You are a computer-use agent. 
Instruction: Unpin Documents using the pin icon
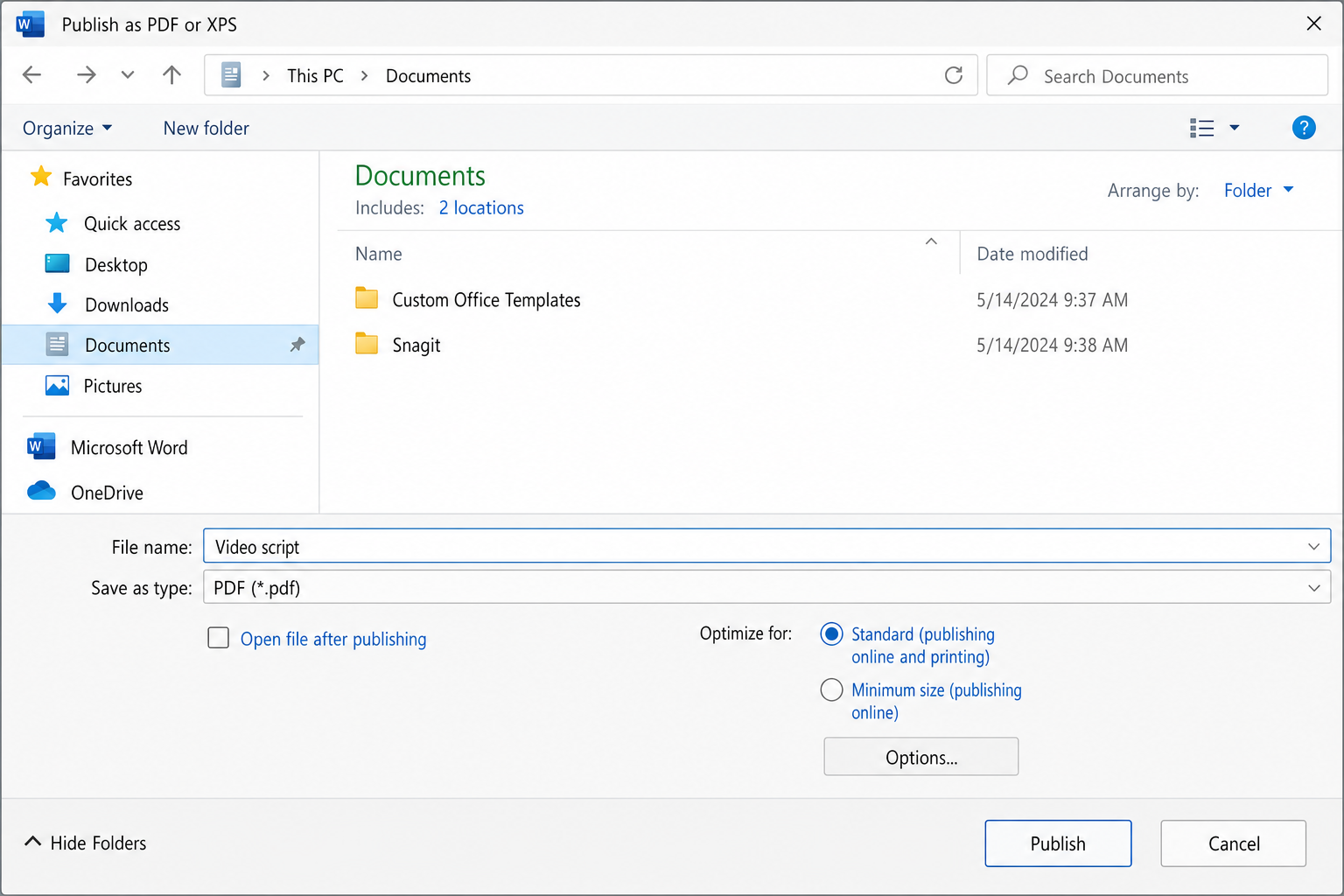[297, 345]
